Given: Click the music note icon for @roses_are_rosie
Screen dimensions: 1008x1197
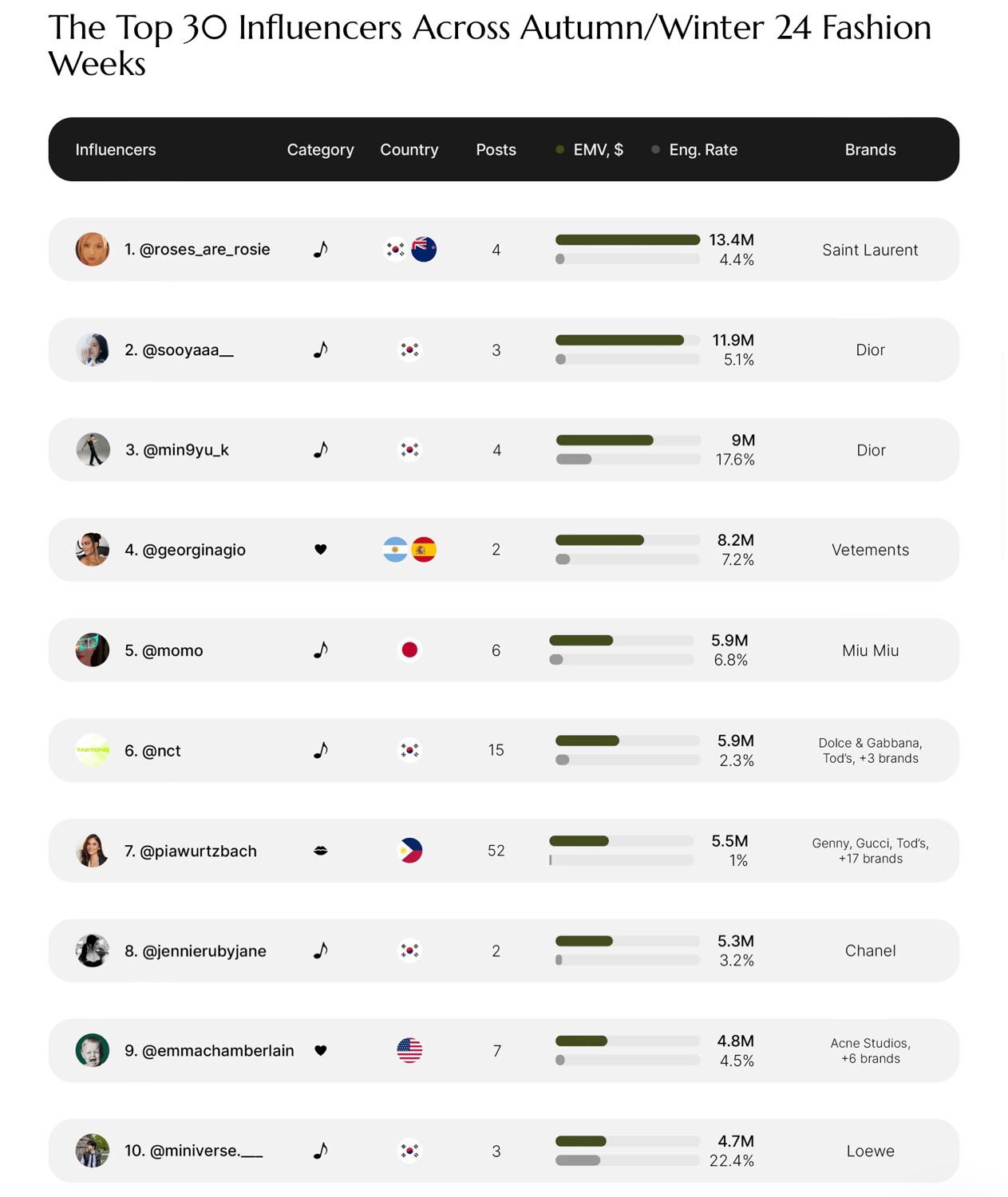Looking at the screenshot, I should pos(321,249).
